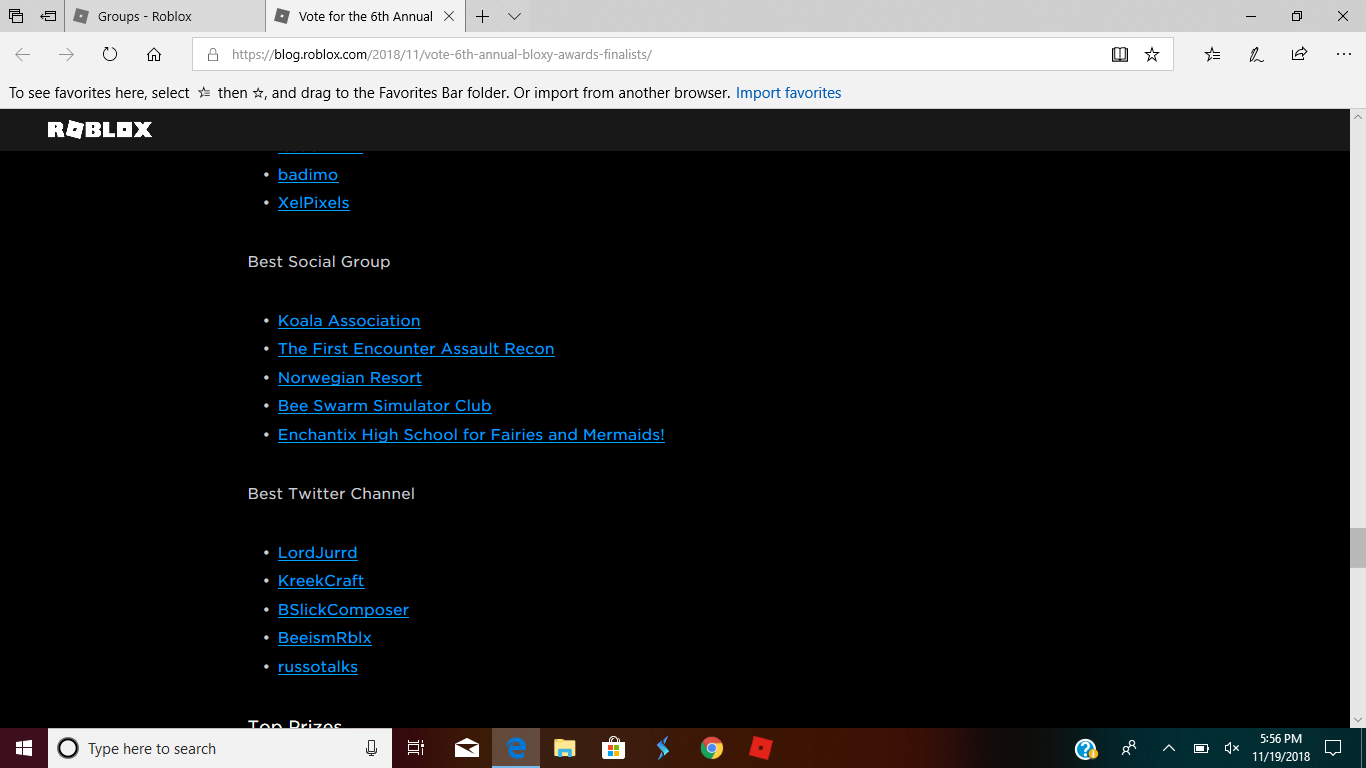Image resolution: width=1366 pixels, height=768 pixels.
Task: Open the Norwegian Resort link
Action: pyautogui.click(x=350, y=378)
